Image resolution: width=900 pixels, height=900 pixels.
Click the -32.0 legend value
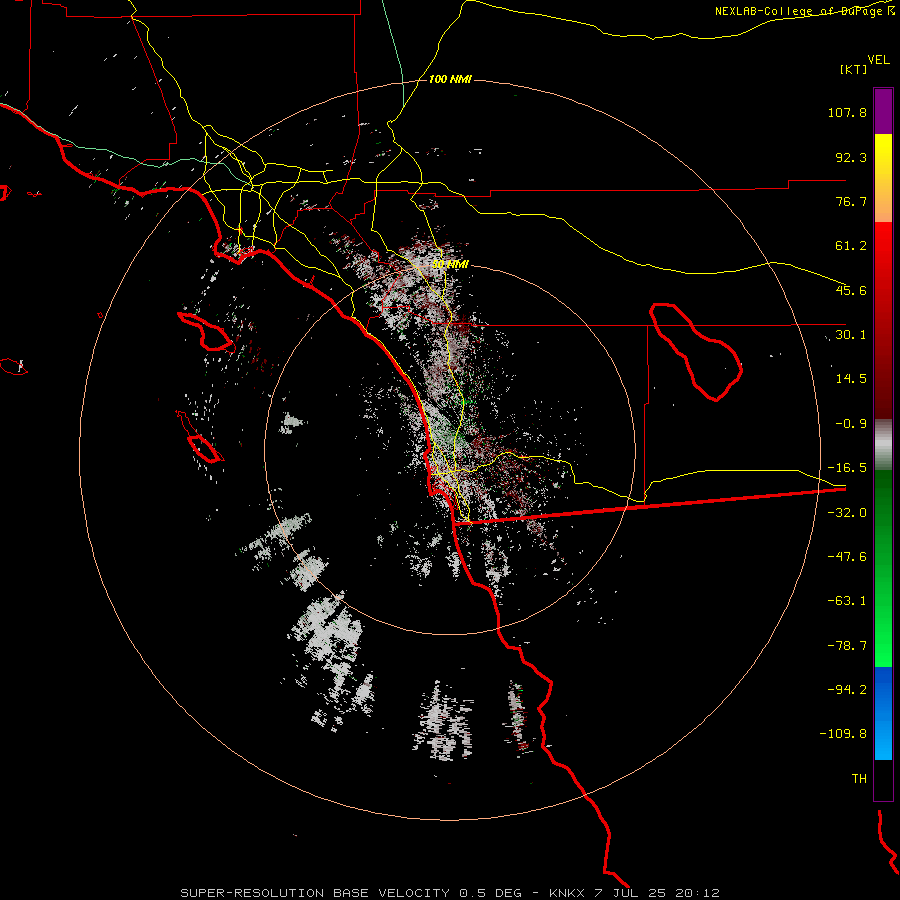[x=847, y=513]
